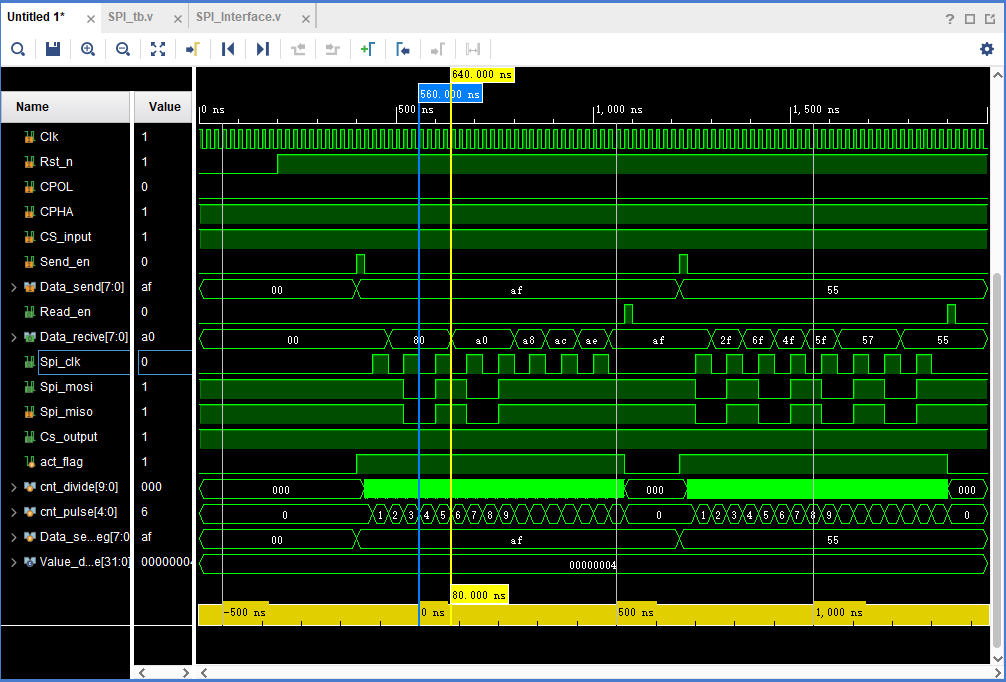Click the 00000004 bus value in waveform
Image resolution: width=1006 pixels, height=682 pixels.
point(593,565)
